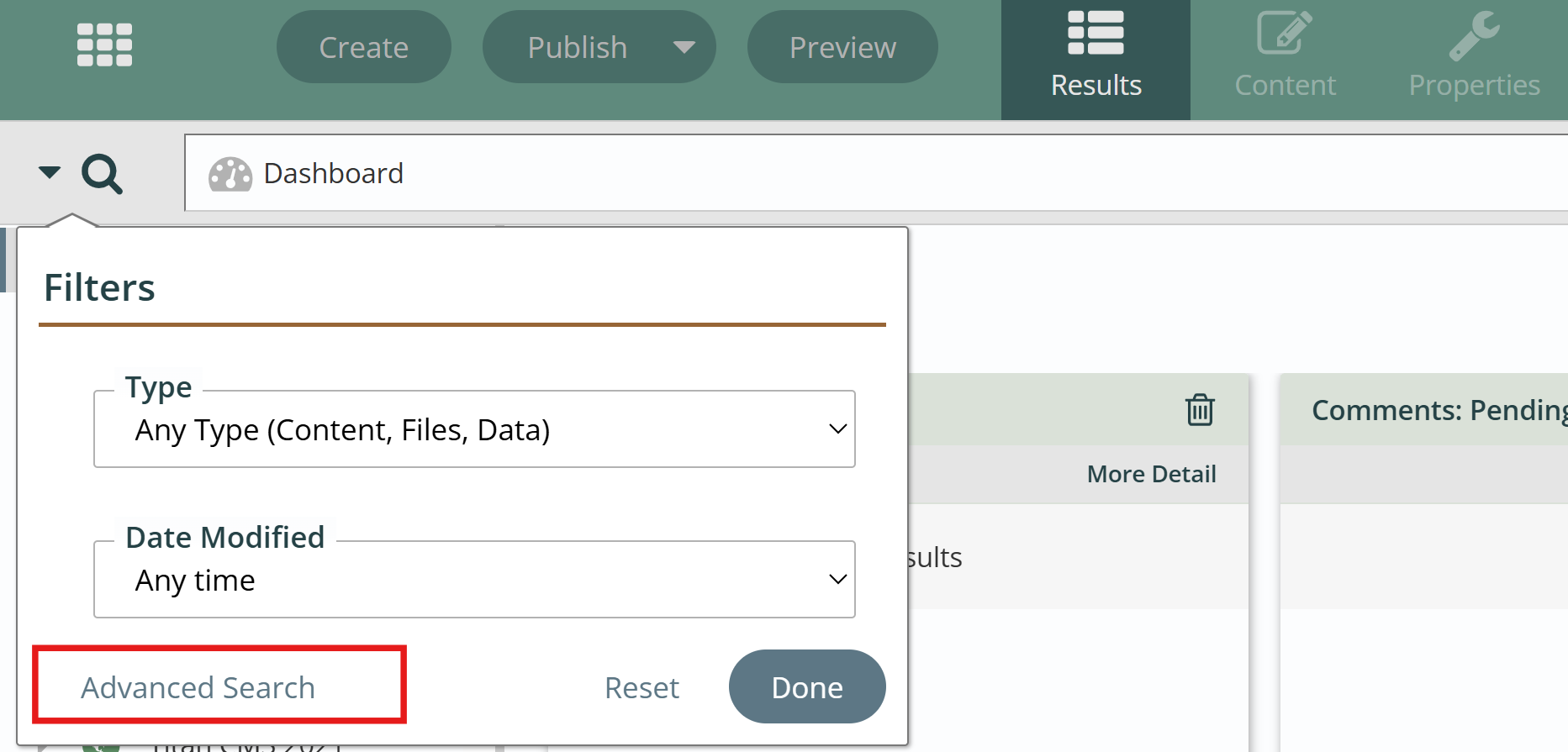Open the page Preview
1568x752 pixels.
842,47
